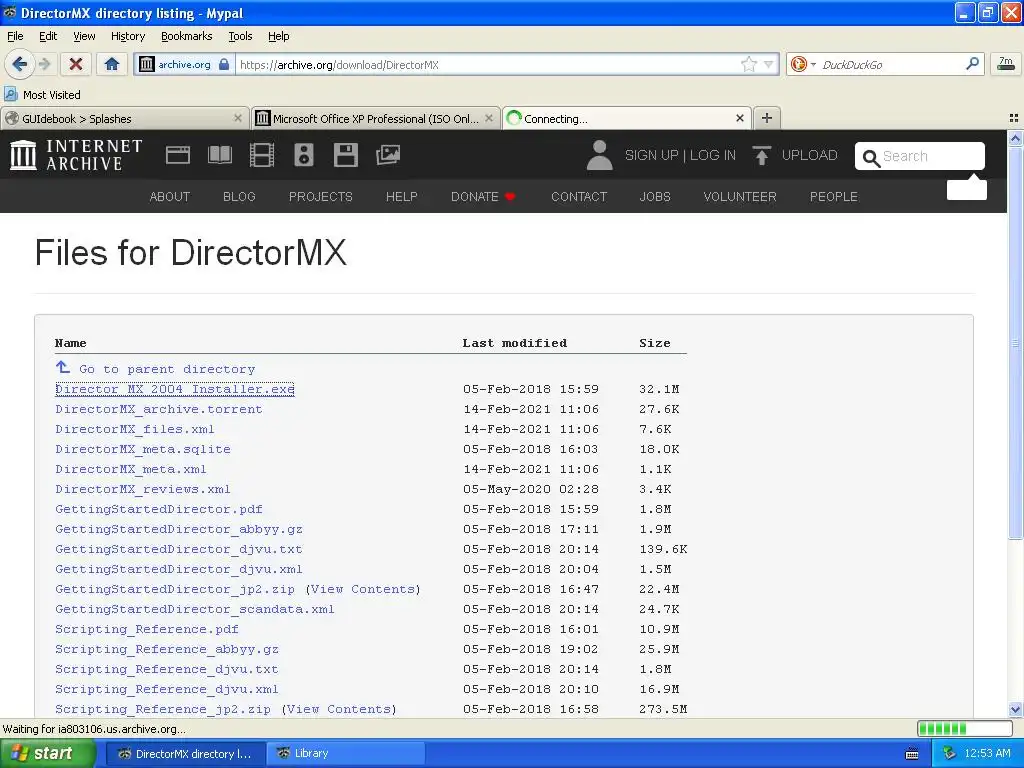
Task: Click the search magnifier in browser search box
Action: tap(972, 63)
